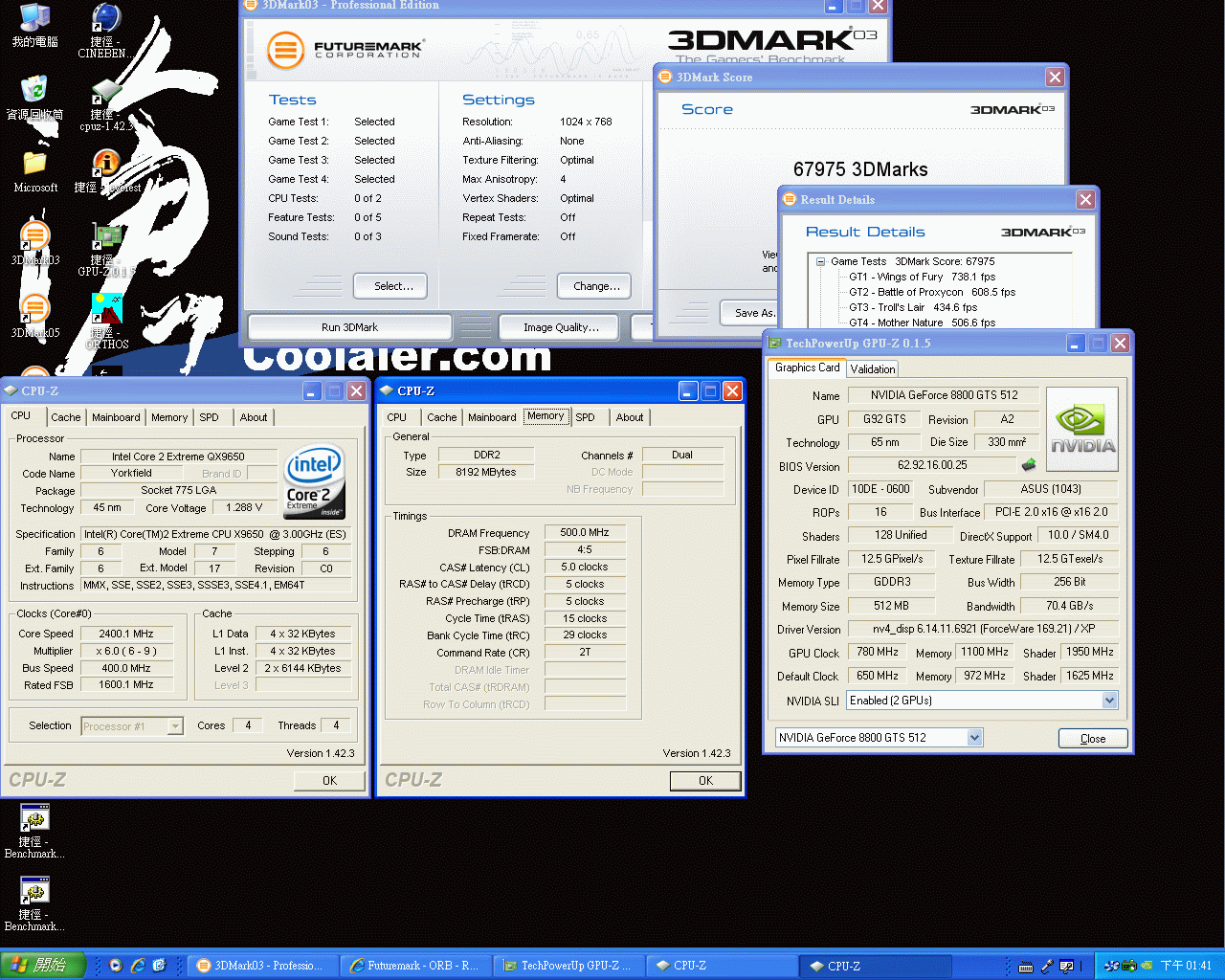Click the NVIDIA logo in GPU-Z

(1082, 429)
